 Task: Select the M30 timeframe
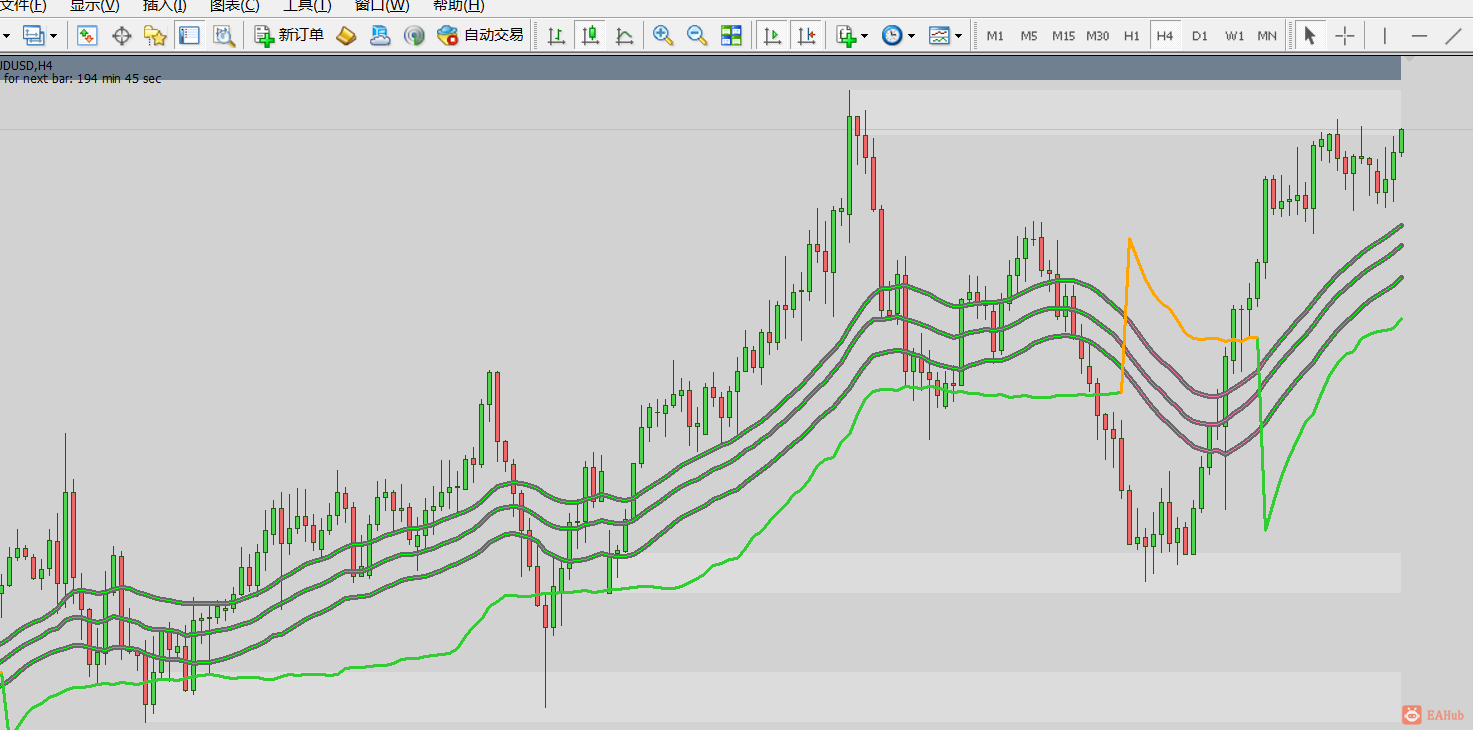pos(1098,36)
